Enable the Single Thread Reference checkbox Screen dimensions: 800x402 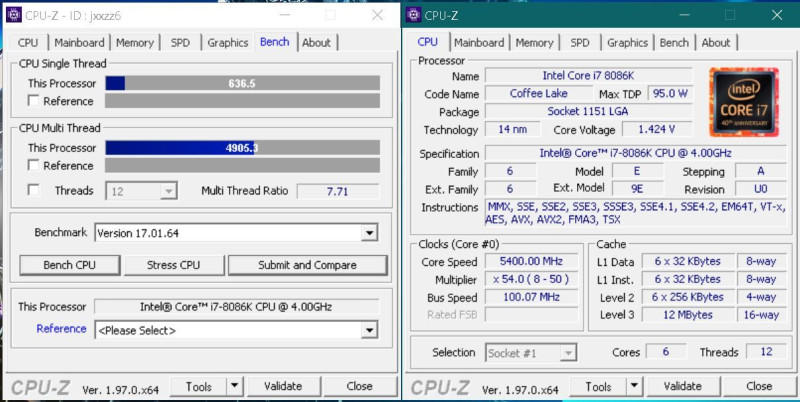[33, 101]
